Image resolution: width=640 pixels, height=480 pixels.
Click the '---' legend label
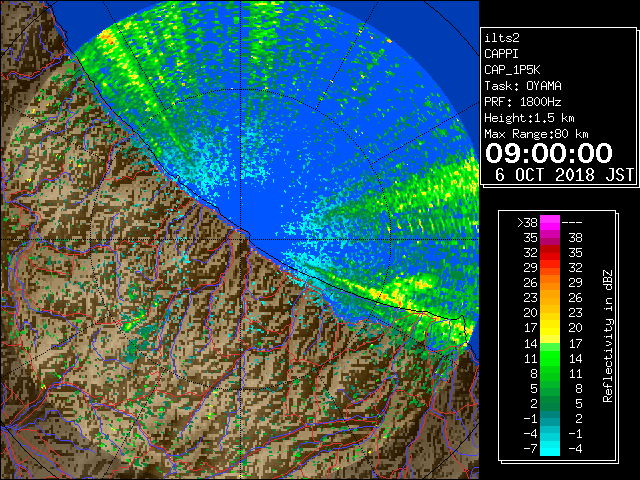[x=572, y=223]
